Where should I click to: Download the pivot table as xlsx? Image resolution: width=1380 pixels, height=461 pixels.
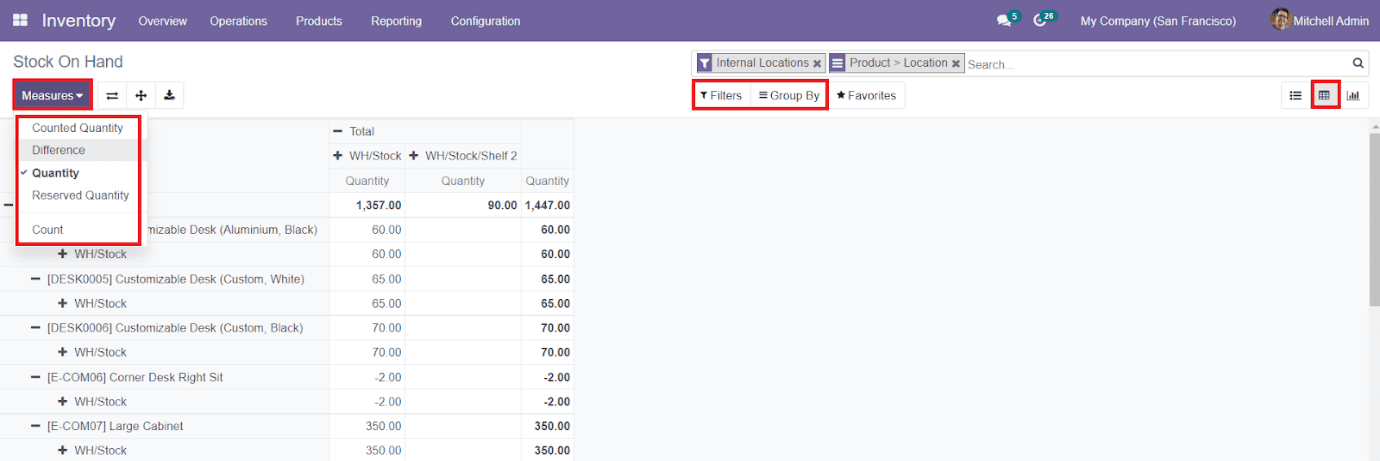(170, 96)
